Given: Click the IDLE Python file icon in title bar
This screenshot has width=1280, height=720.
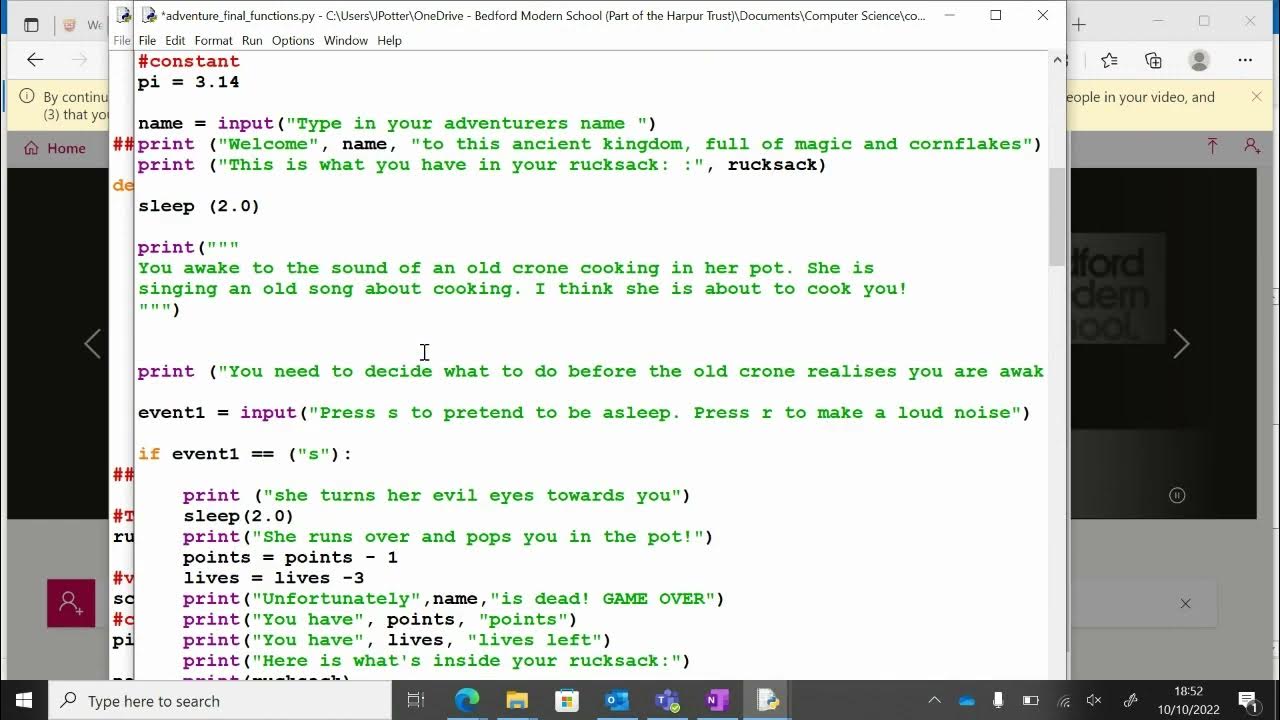Looking at the screenshot, I should pyautogui.click(x=149, y=15).
